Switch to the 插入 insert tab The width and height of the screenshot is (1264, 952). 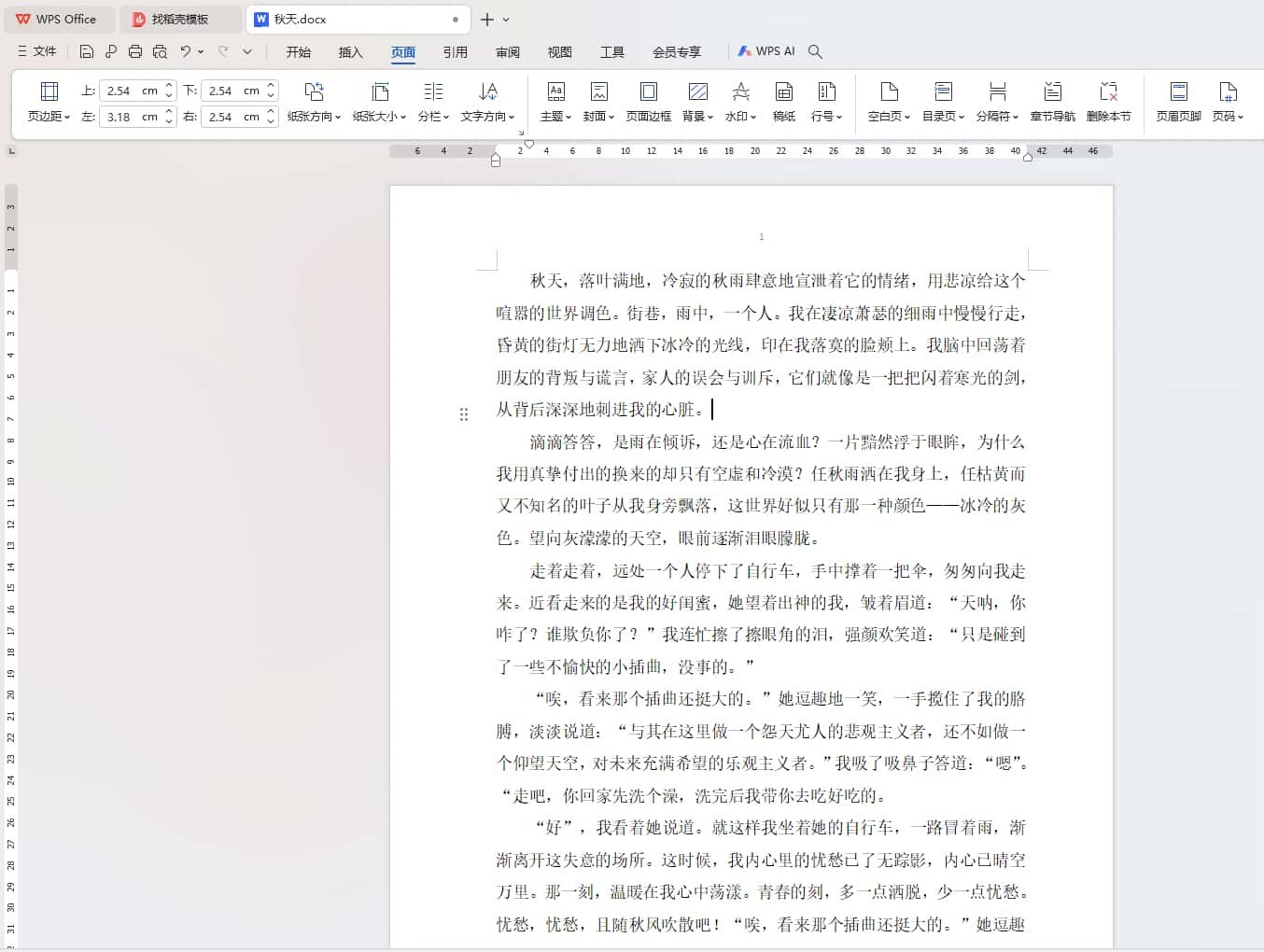tap(351, 52)
